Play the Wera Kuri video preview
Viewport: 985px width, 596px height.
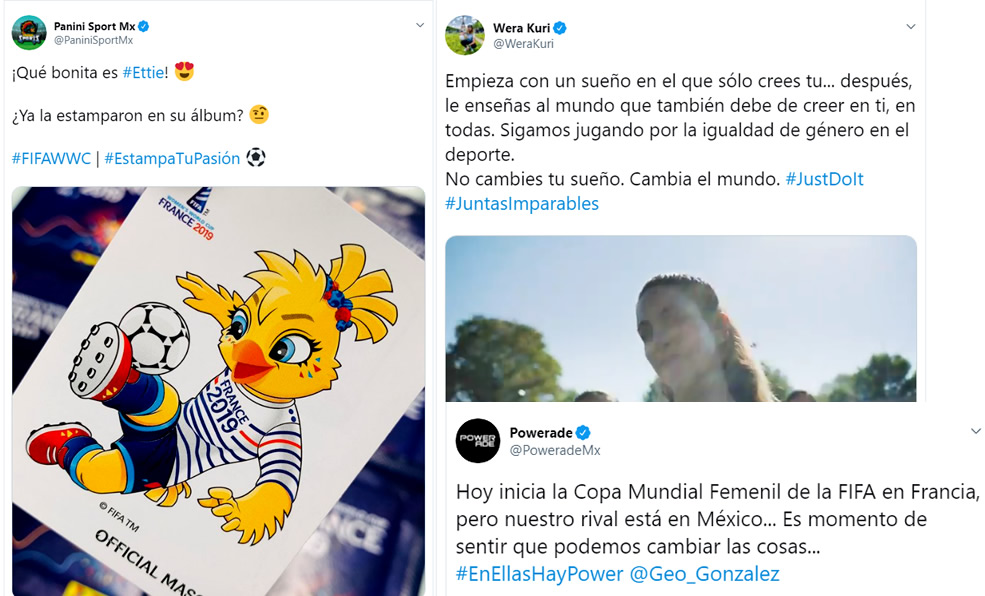click(x=681, y=318)
